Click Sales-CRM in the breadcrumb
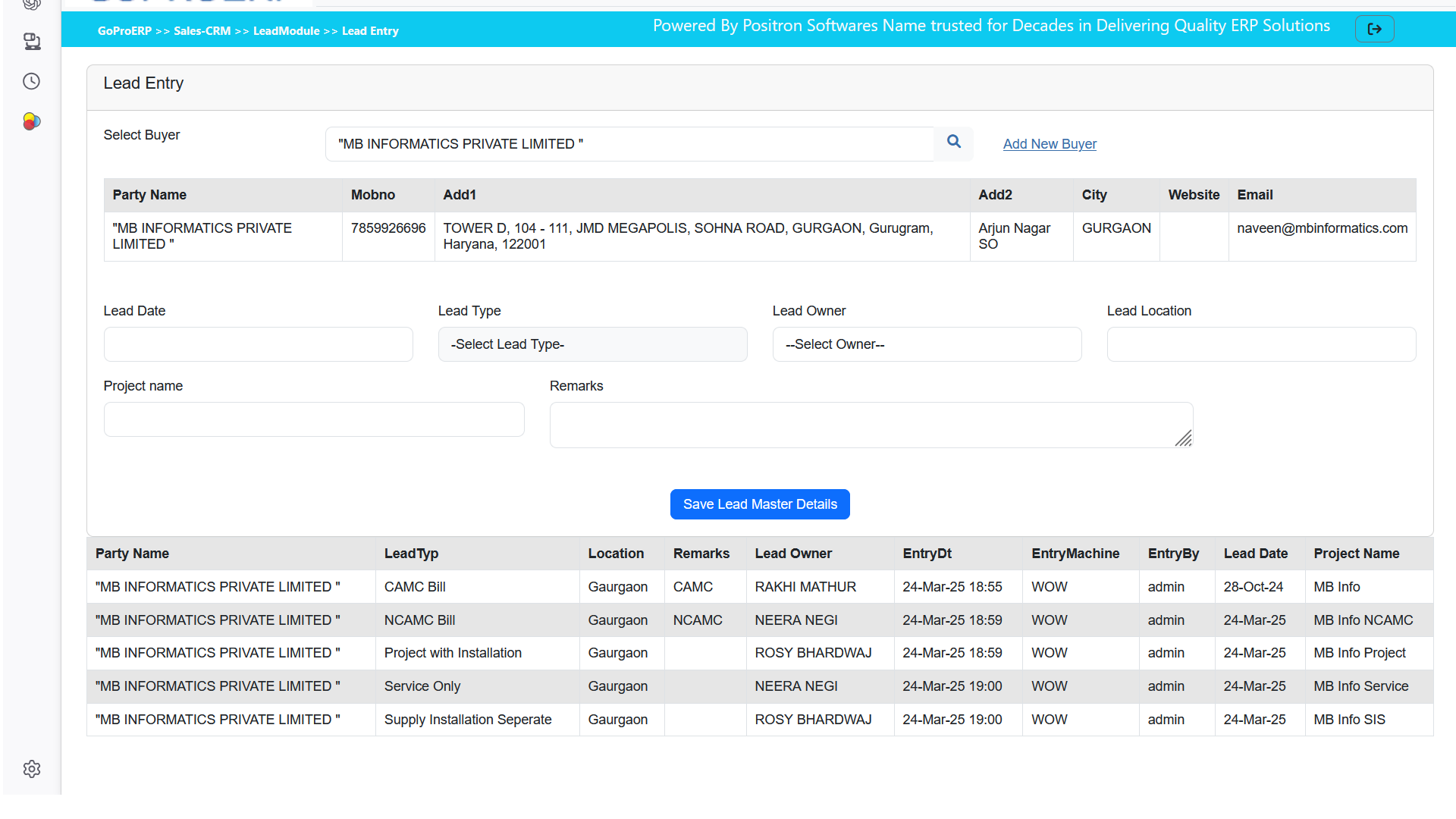 tap(202, 31)
